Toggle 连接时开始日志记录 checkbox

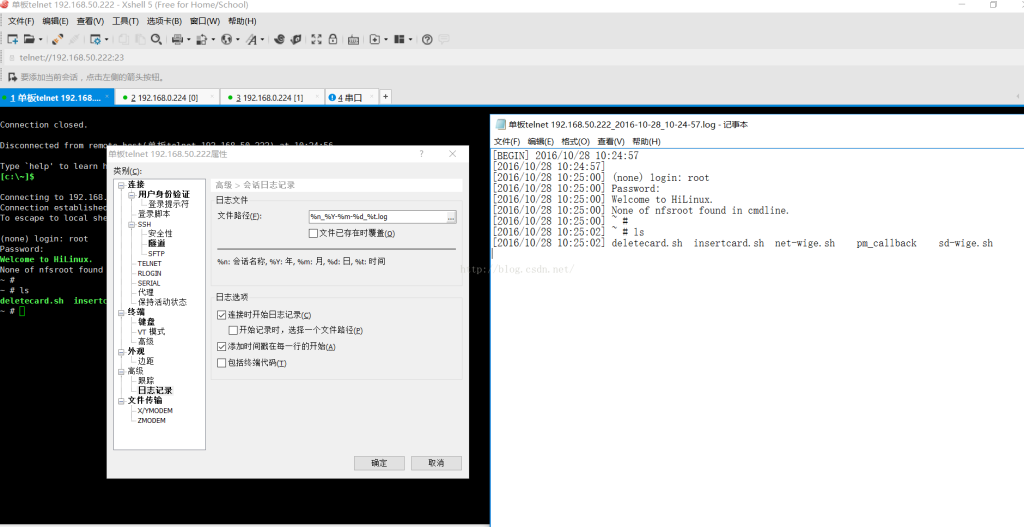click(221, 315)
